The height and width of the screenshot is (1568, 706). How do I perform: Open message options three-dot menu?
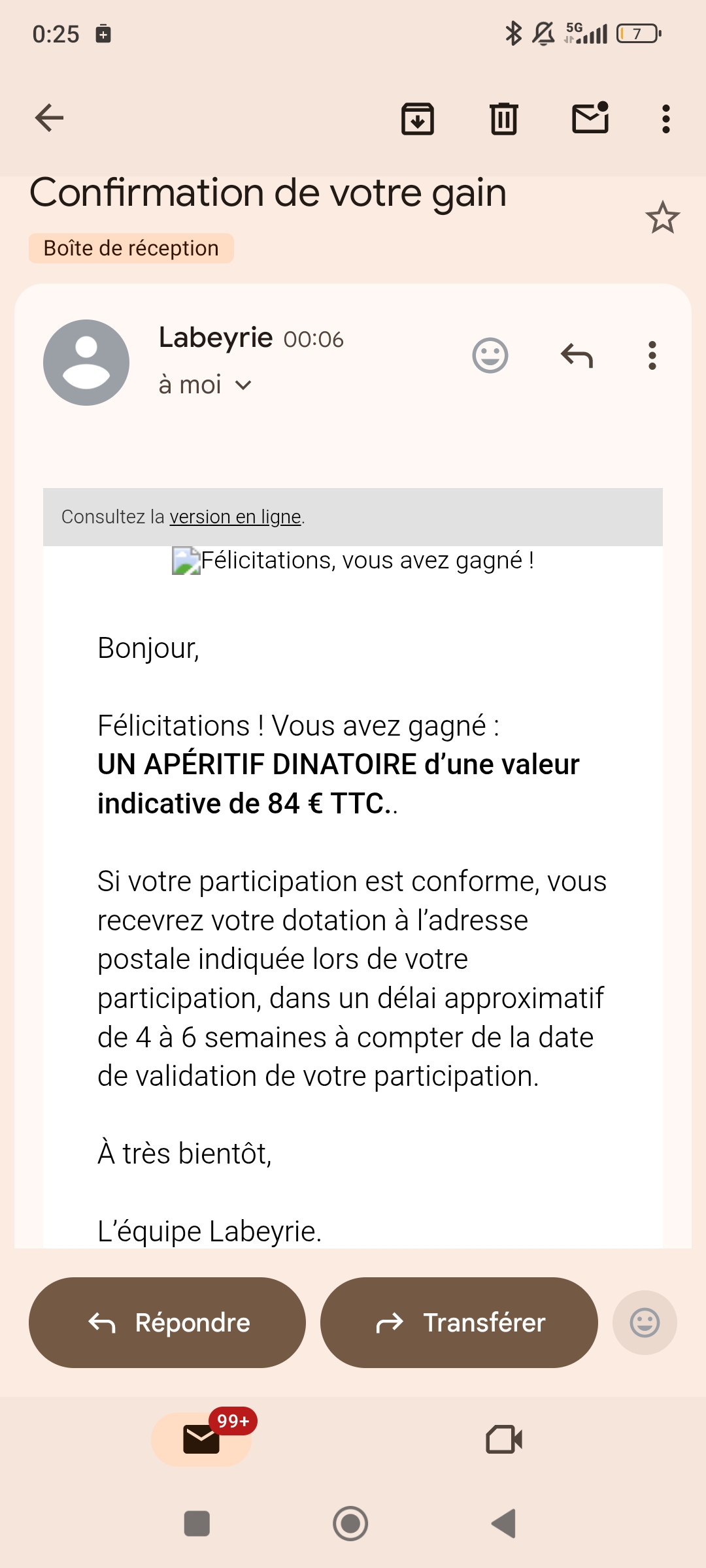coord(652,356)
